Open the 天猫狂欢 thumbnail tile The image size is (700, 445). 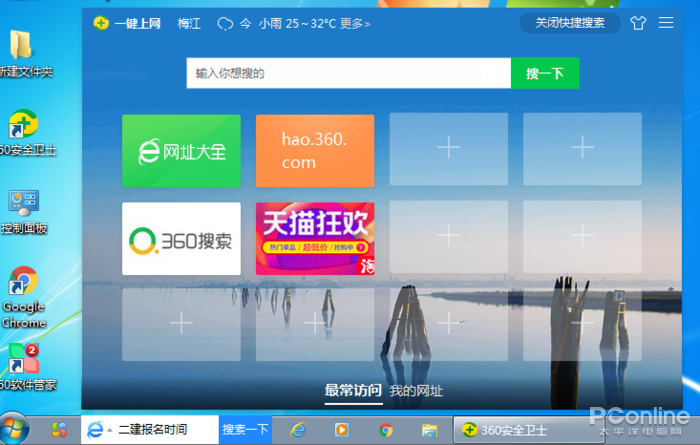coord(315,239)
